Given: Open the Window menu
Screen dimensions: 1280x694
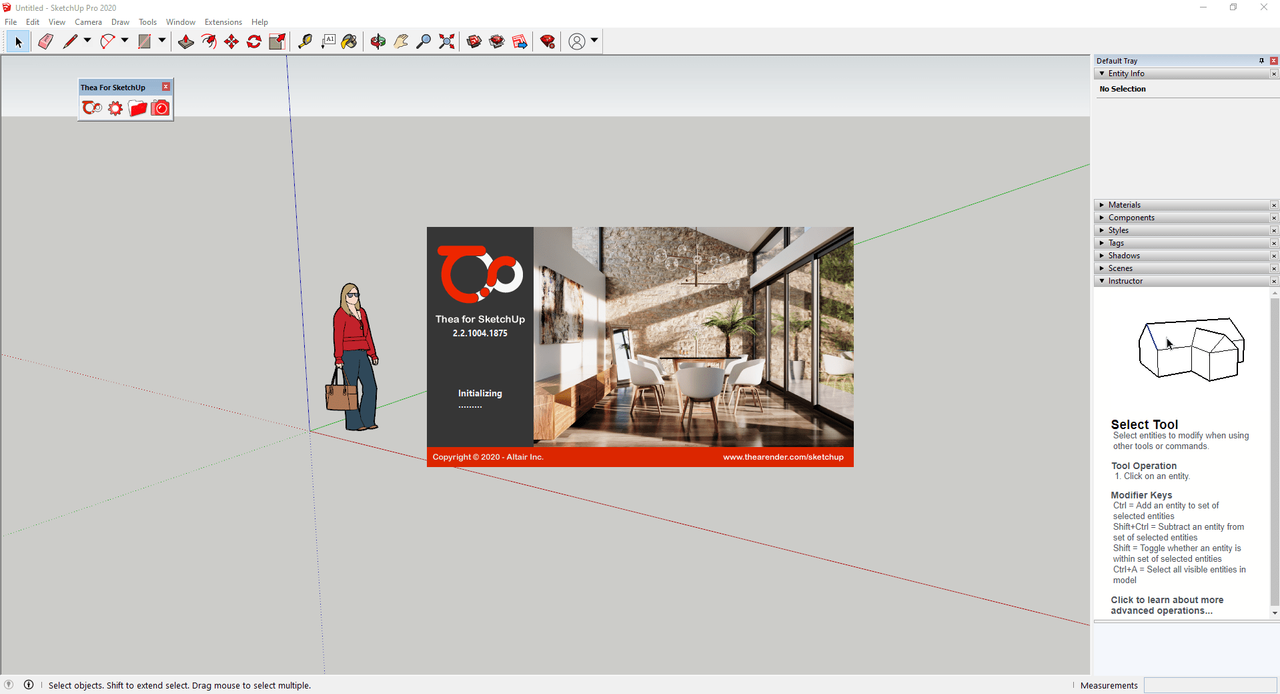Looking at the screenshot, I should pyautogui.click(x=181, y=22).
